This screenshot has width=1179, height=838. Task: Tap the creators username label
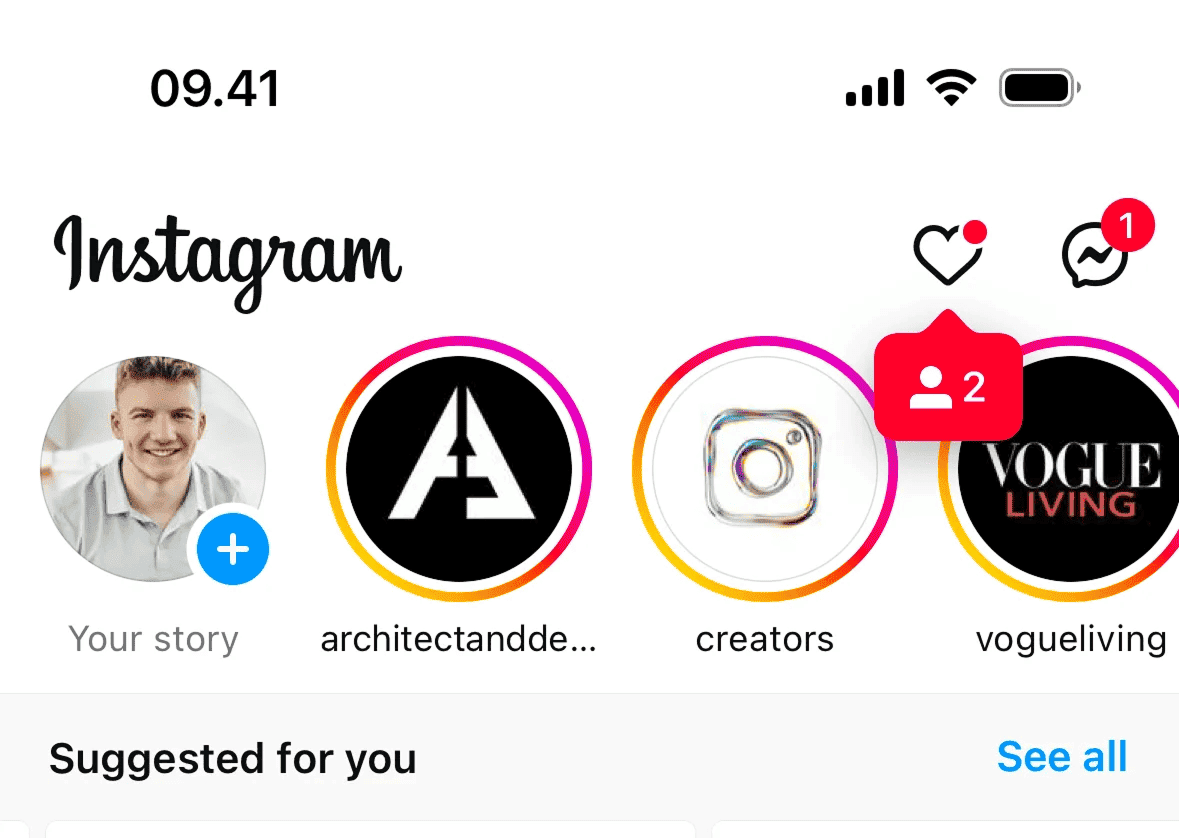764,639
